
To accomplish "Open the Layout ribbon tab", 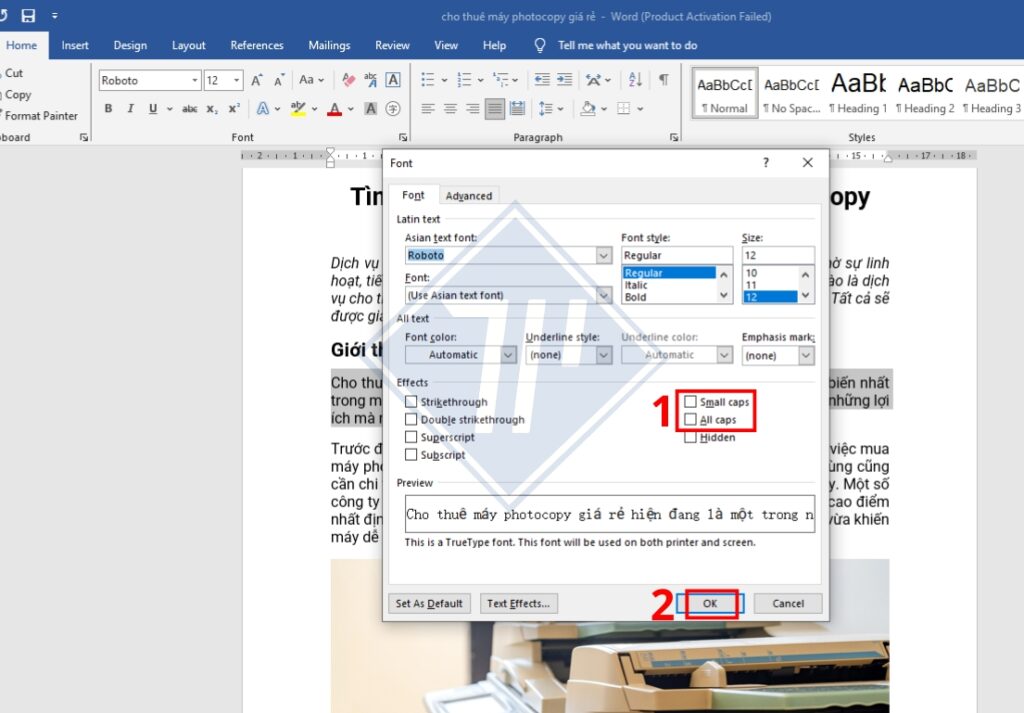I will pos(189,45).
